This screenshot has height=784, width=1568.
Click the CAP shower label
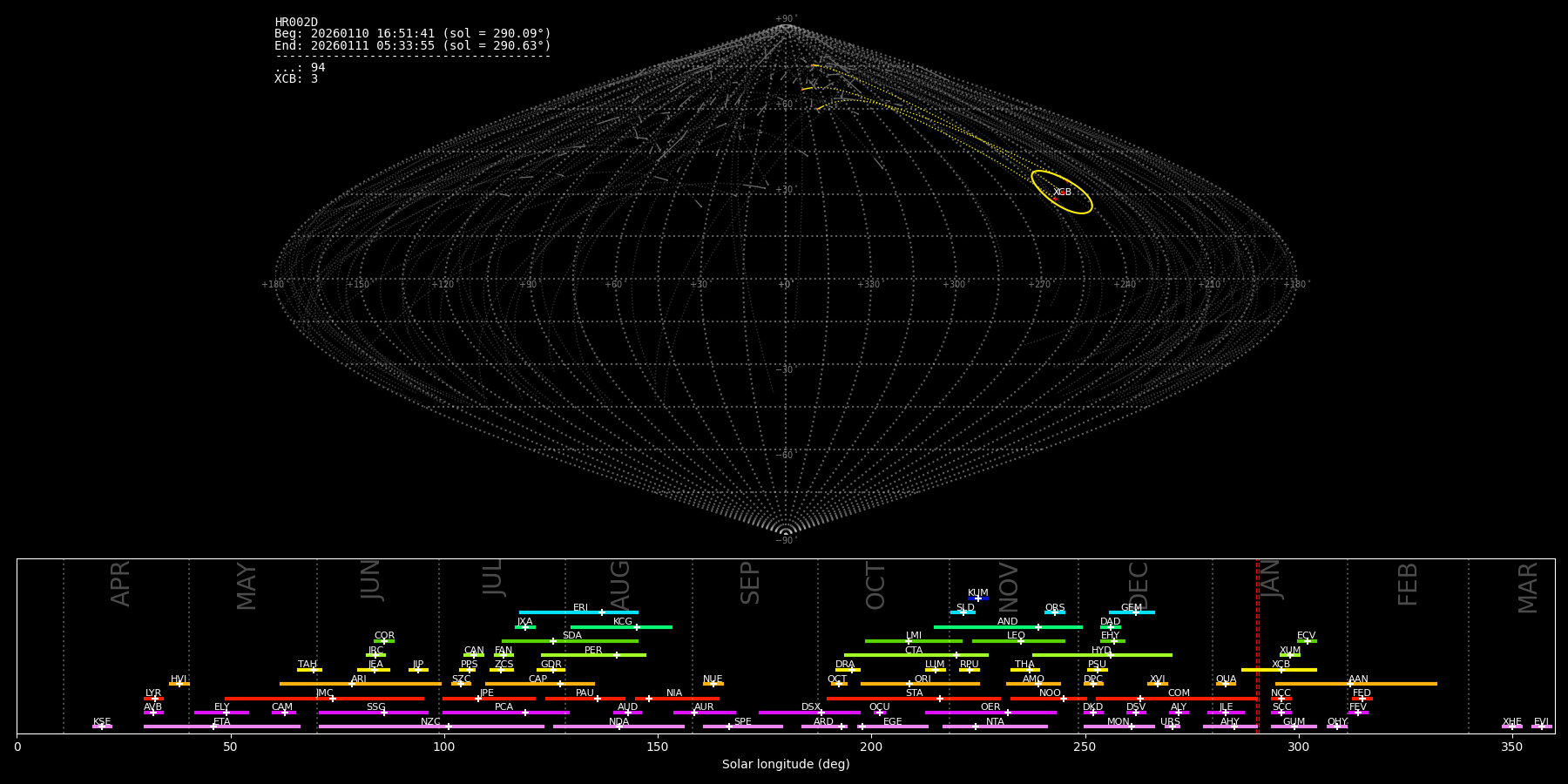tap(538, 679)
